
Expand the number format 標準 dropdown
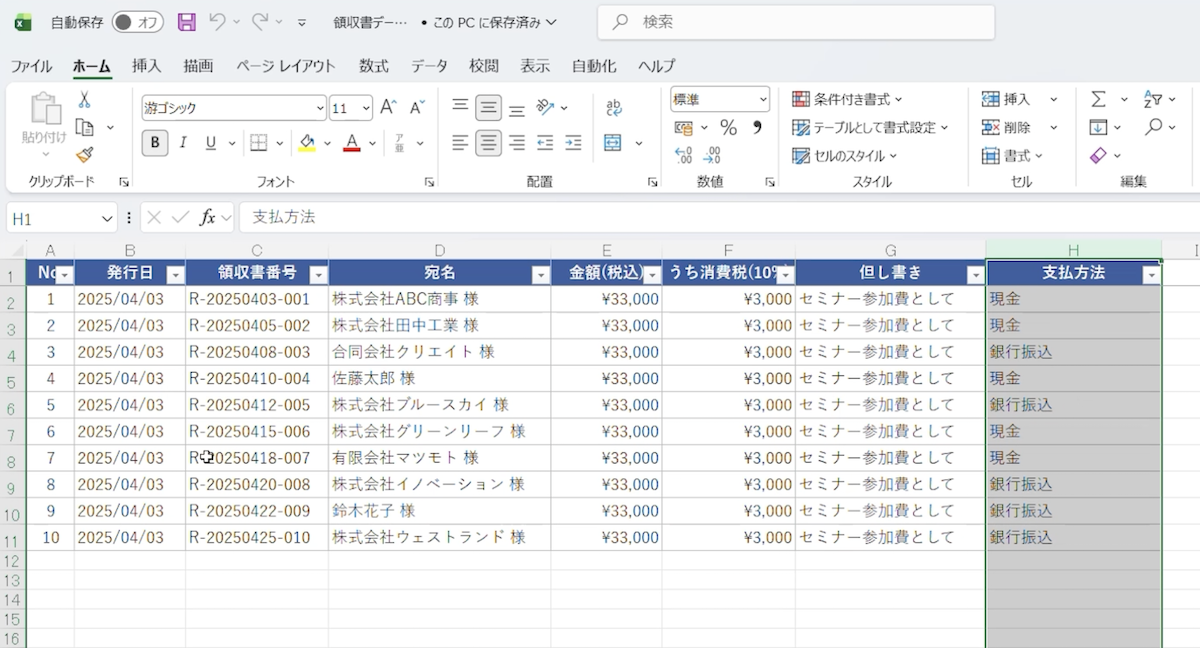click(763, 100)
